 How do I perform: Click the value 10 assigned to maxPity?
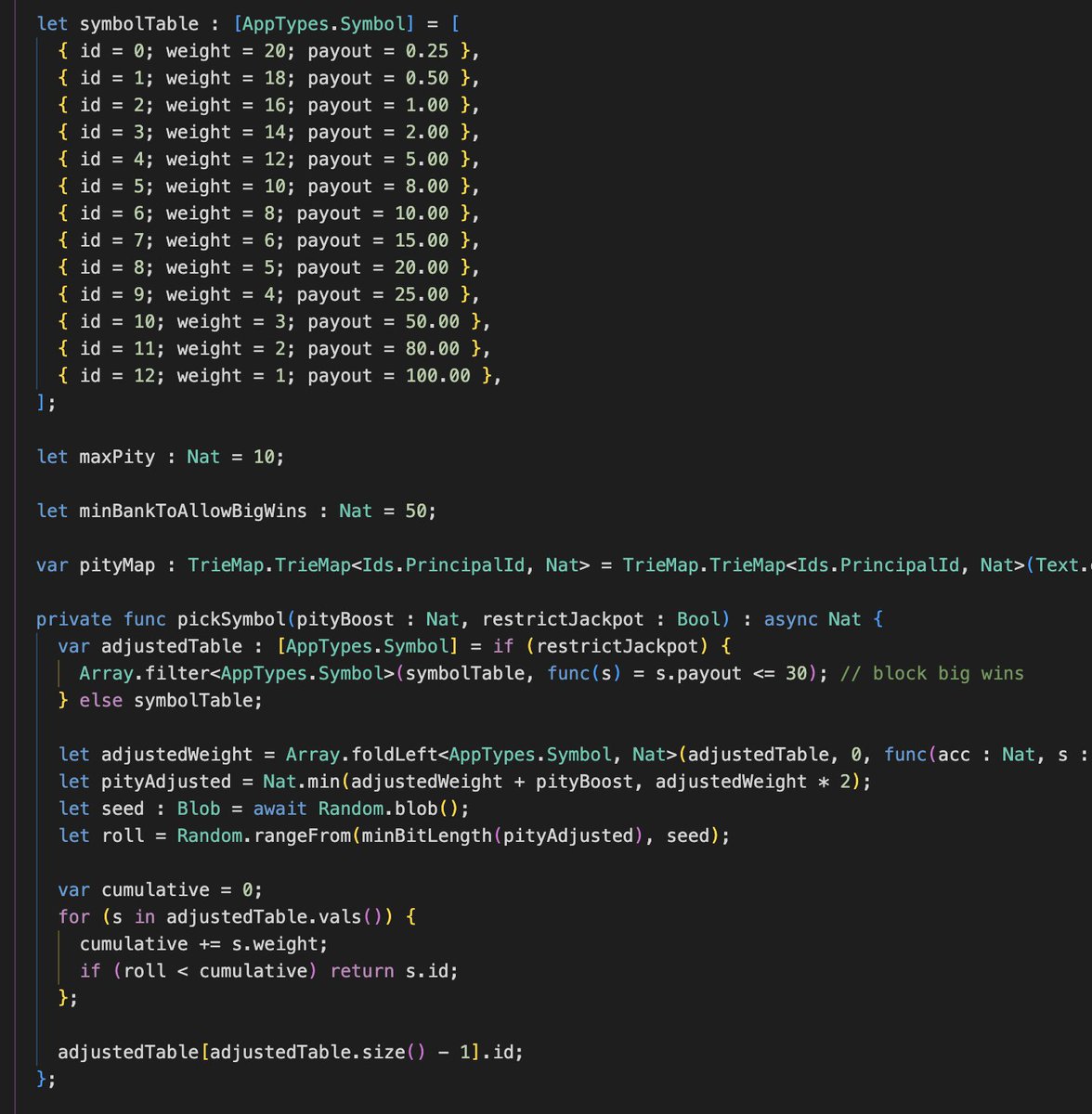point(264,457)
